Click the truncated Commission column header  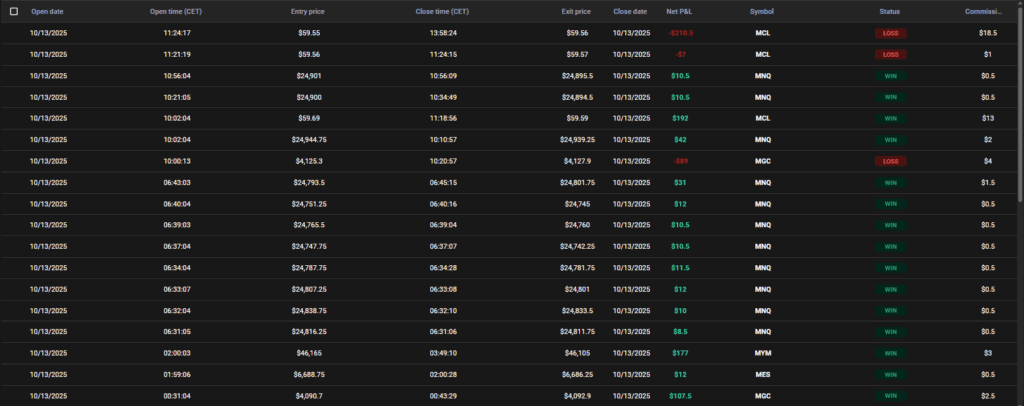click(x=985, y=11)
